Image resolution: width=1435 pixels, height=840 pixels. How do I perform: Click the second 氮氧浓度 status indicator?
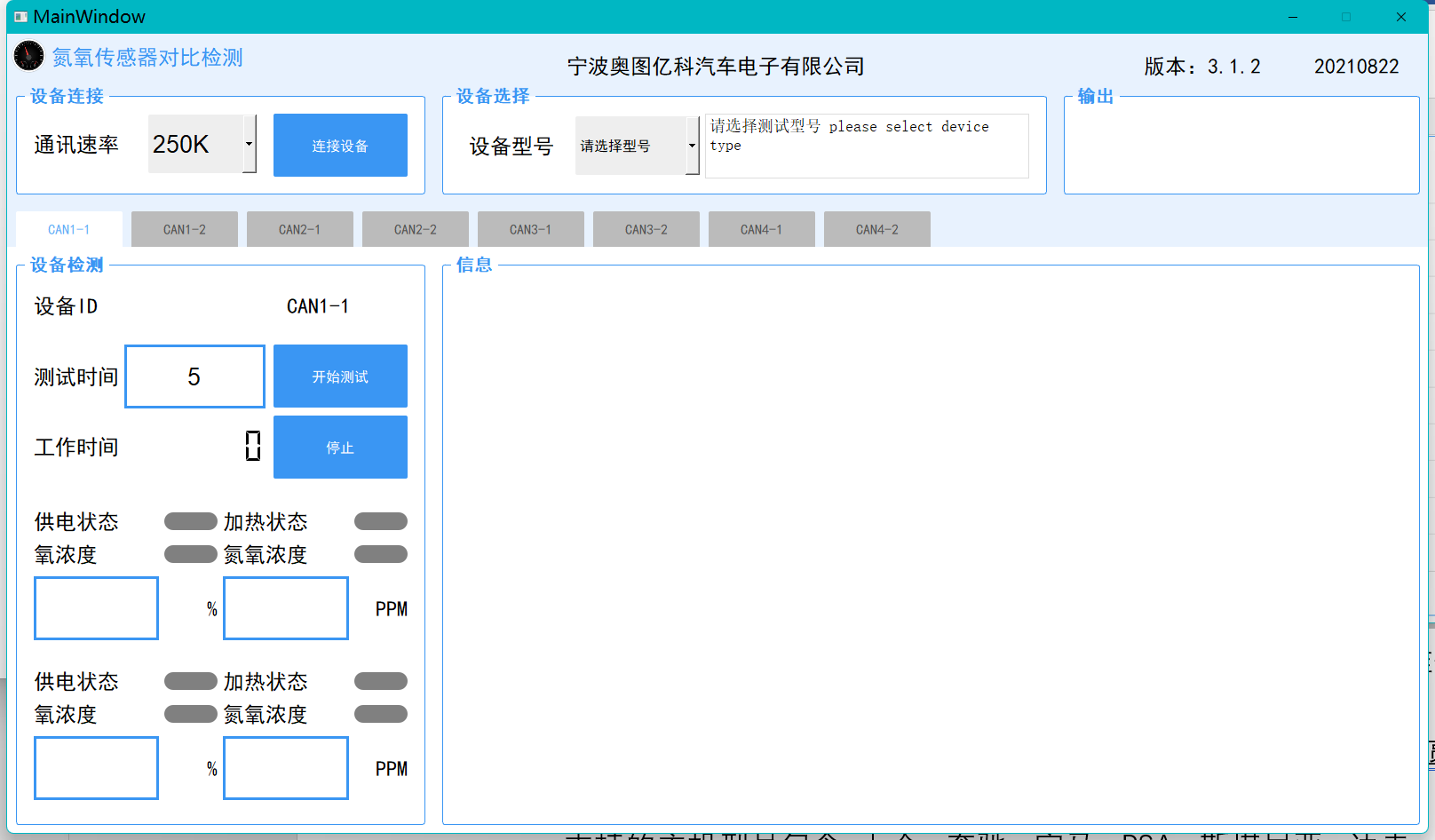[381, 714]
